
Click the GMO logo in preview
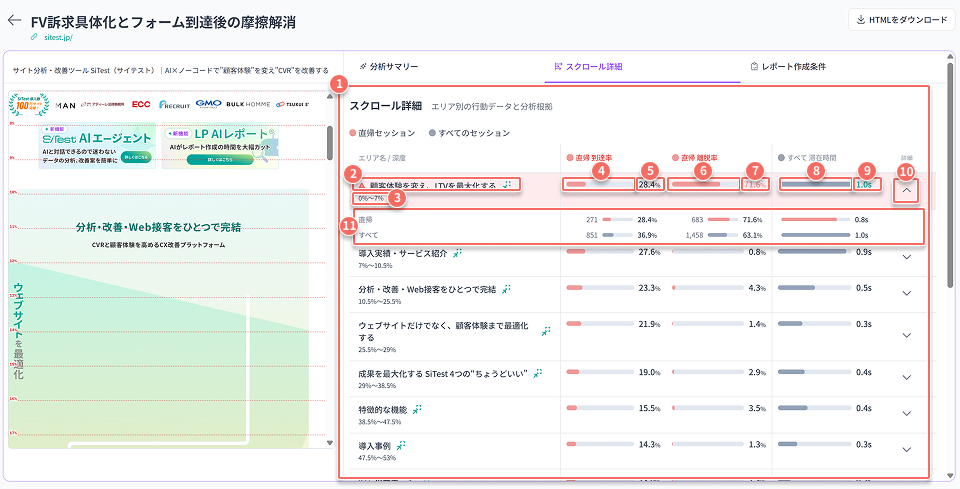(x=208, y=104)
